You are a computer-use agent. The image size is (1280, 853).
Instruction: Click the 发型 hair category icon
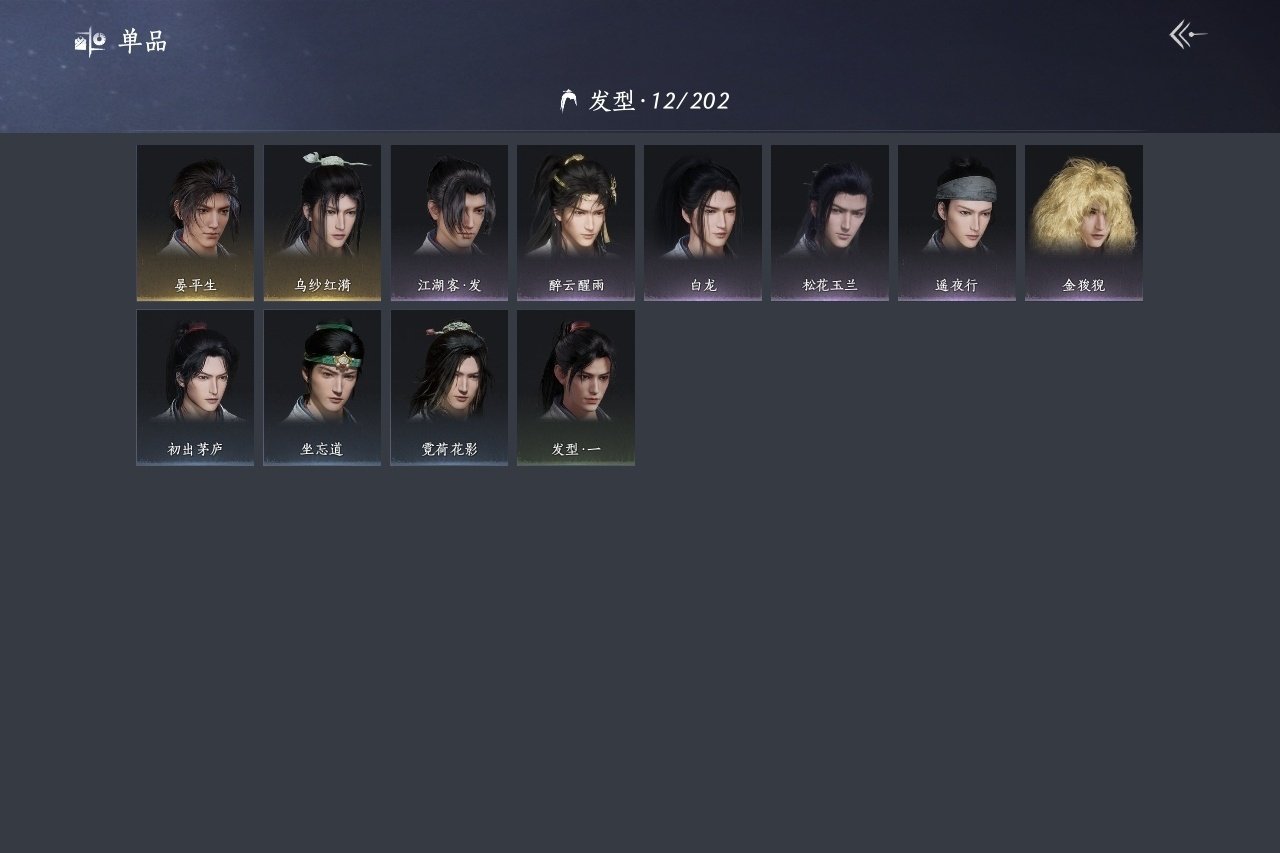(569, 101)
